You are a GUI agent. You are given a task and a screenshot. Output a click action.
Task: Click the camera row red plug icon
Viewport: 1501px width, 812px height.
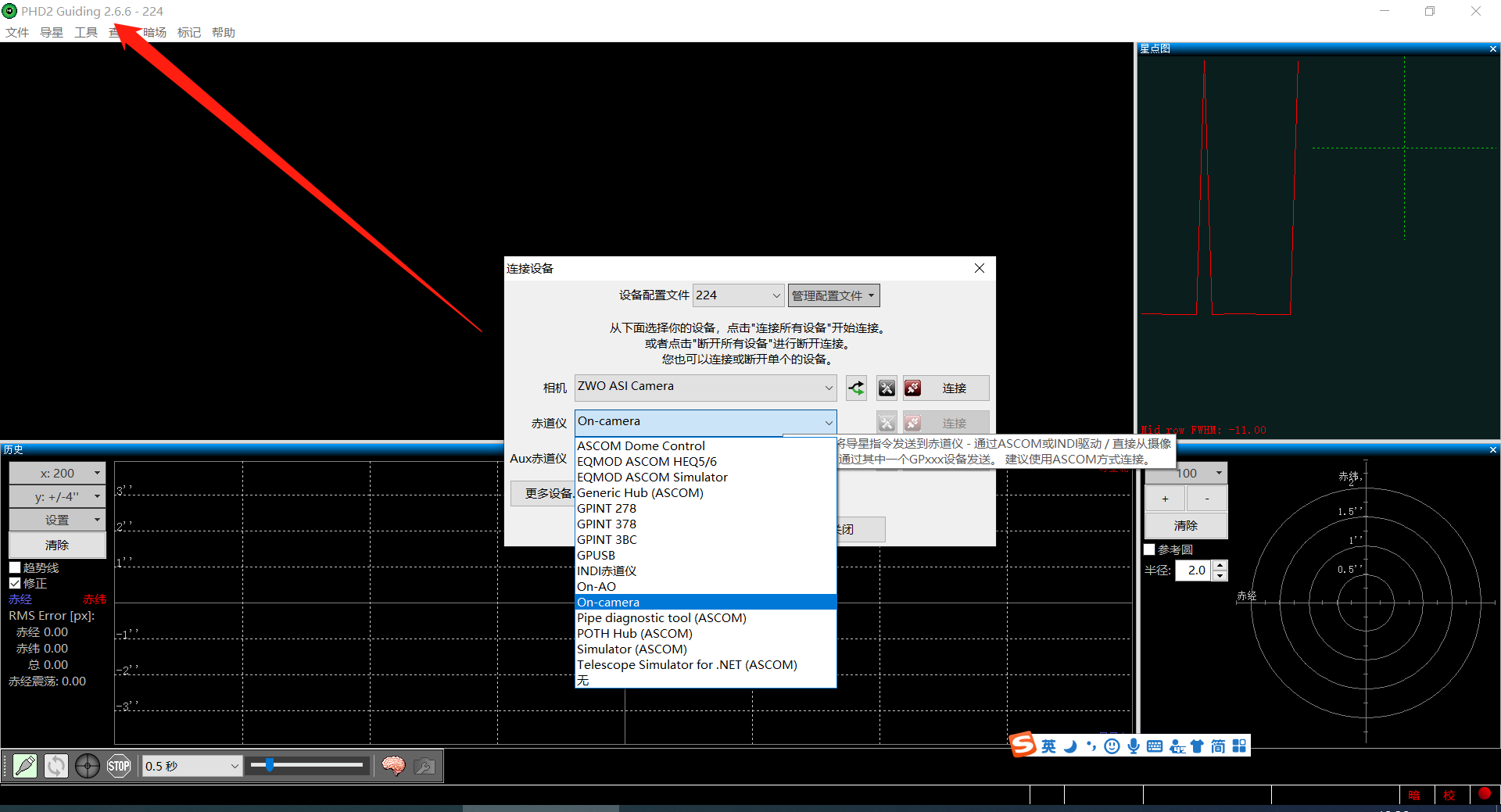click(912, 388)
